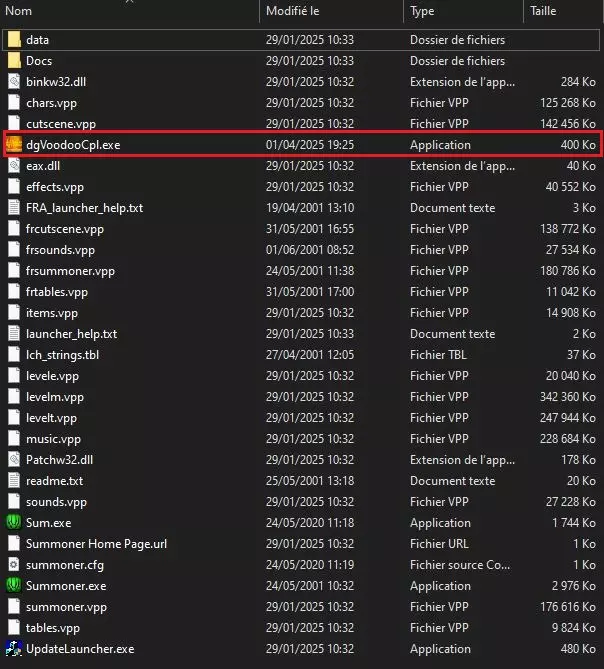Click the launcher_help.txt document icon
604x669 pixels.
coord(14,334)
